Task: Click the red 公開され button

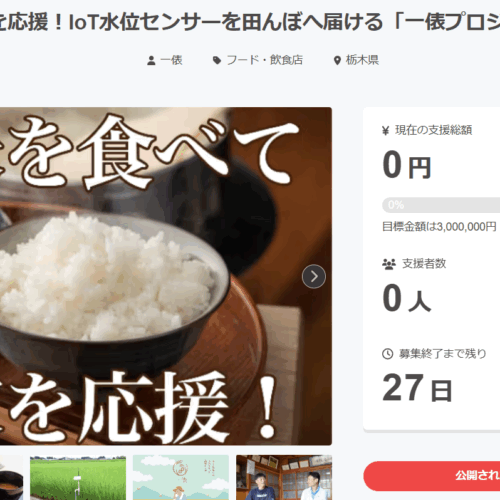Action: tap(432, 476)
